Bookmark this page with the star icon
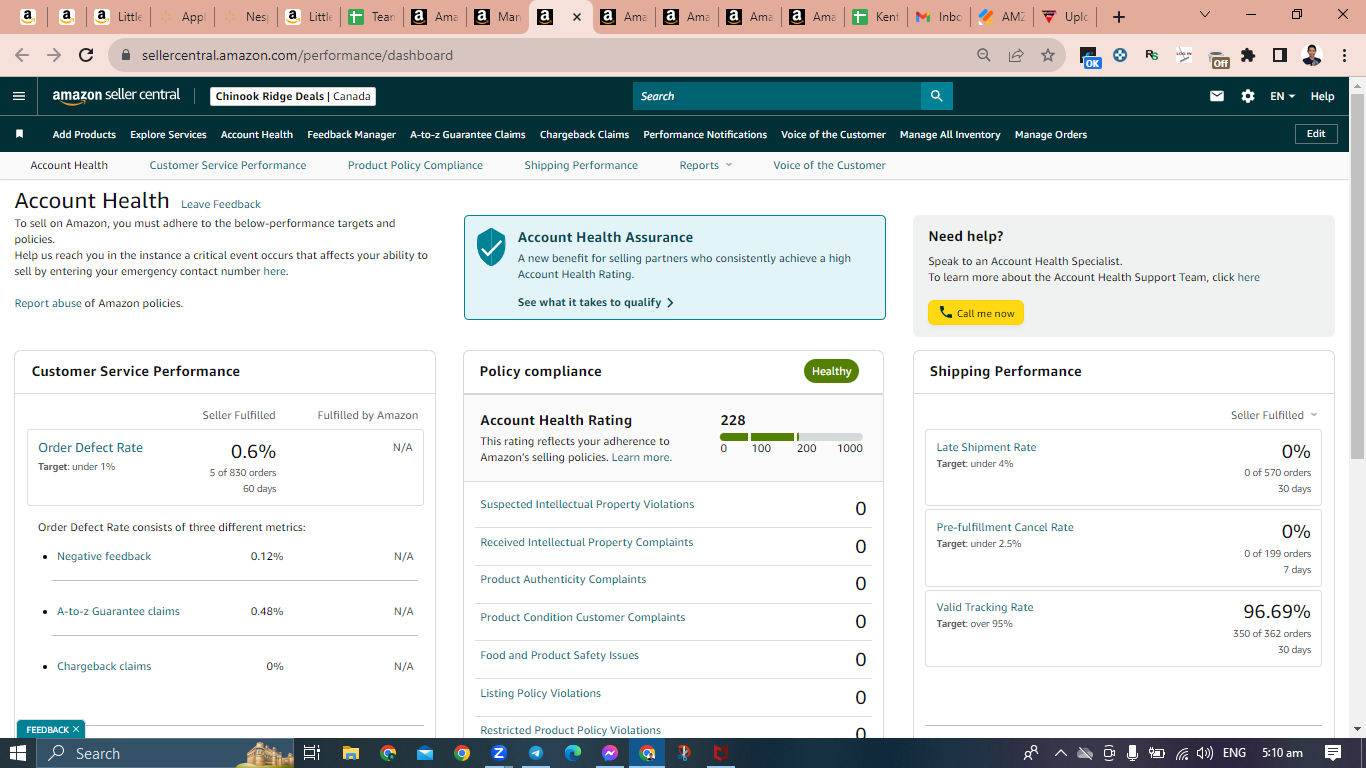The width and height of the screenshot is (1366, 768). coord(1048,55)
